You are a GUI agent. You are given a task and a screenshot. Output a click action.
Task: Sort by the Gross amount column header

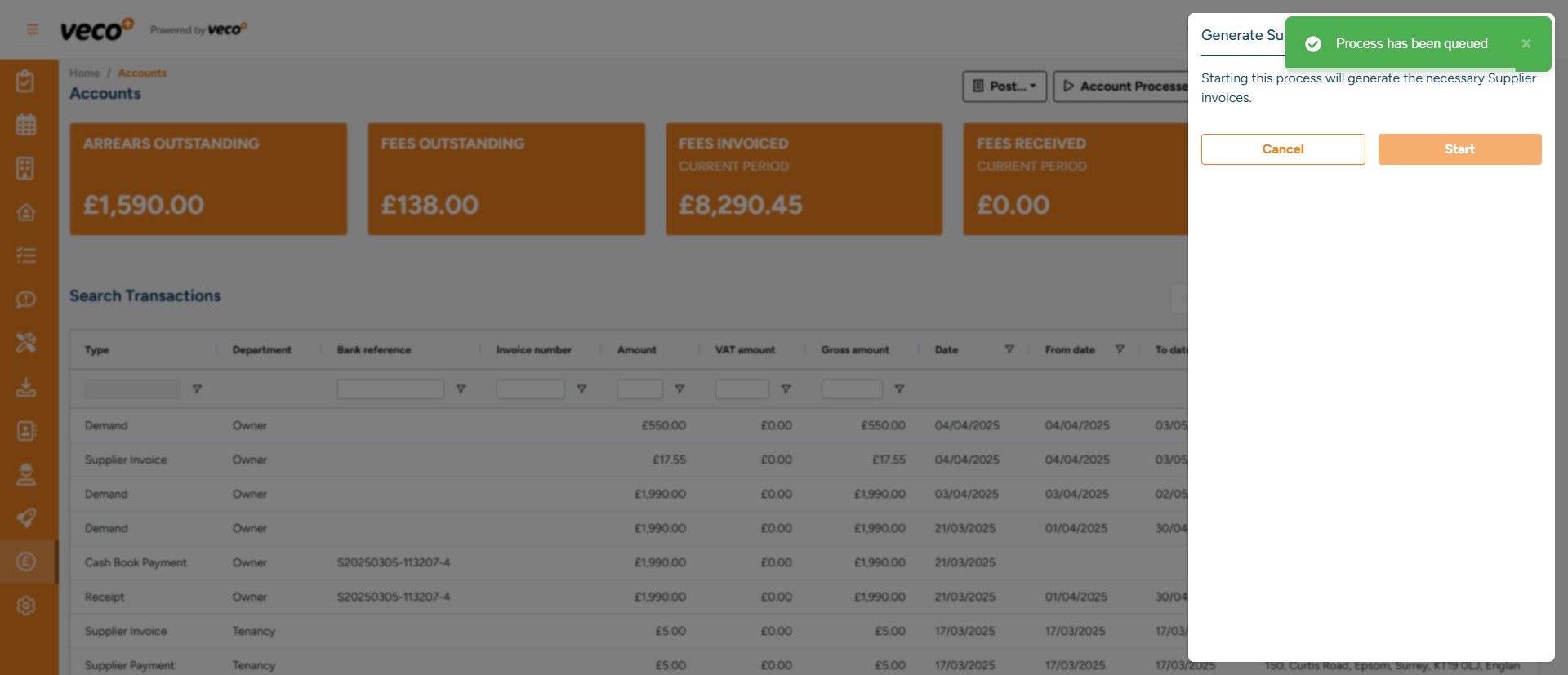[855, 350]
